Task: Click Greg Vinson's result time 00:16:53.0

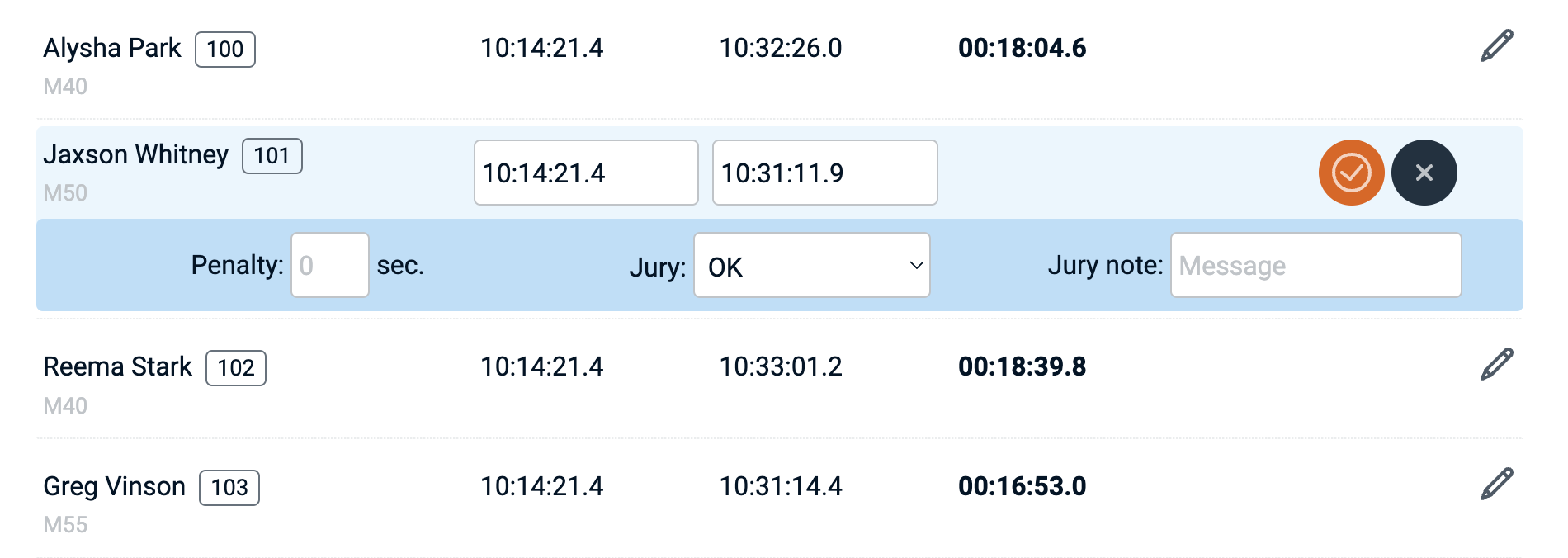Action: coord(1022,486)
